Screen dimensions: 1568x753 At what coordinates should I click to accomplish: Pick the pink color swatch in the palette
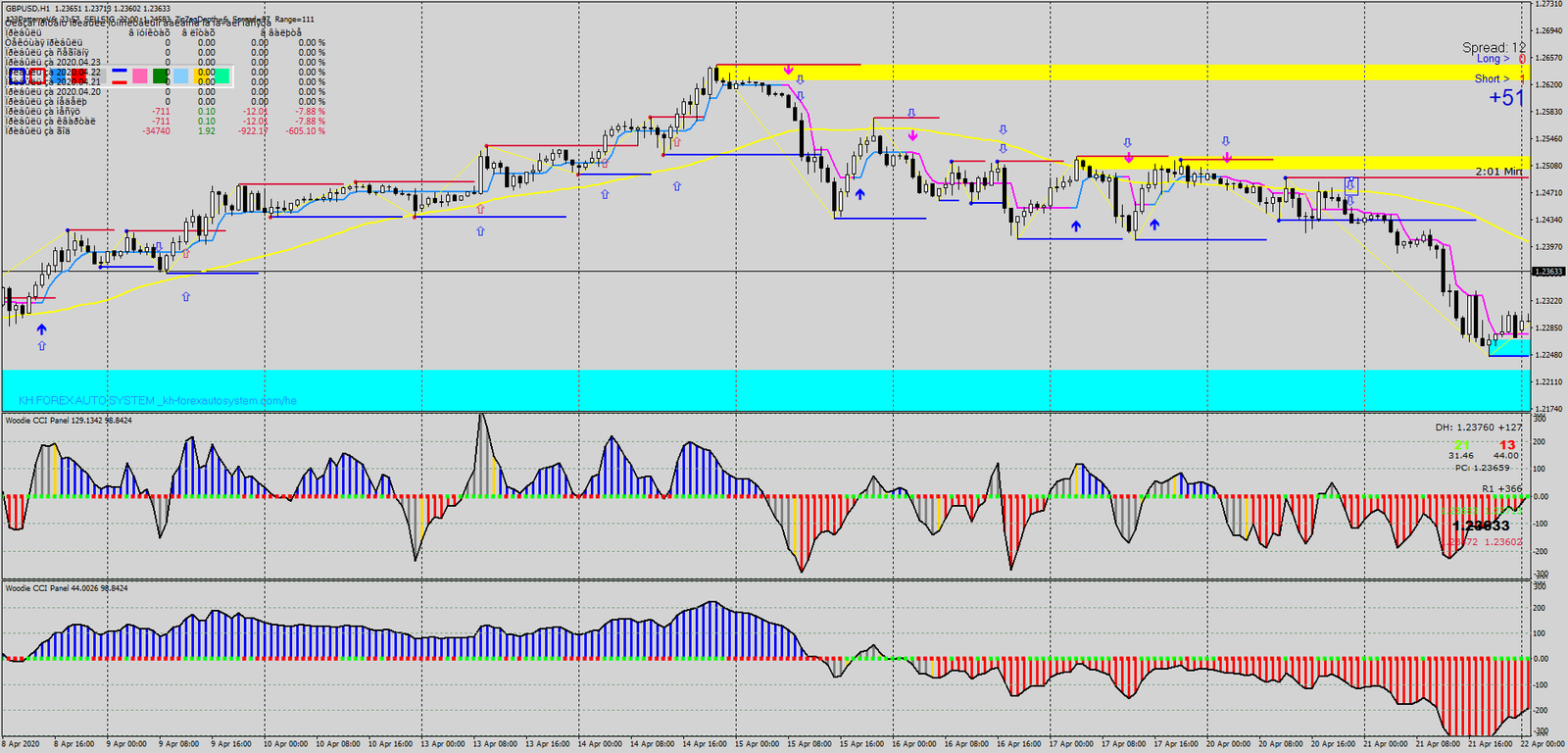click(x=140, y=75)
